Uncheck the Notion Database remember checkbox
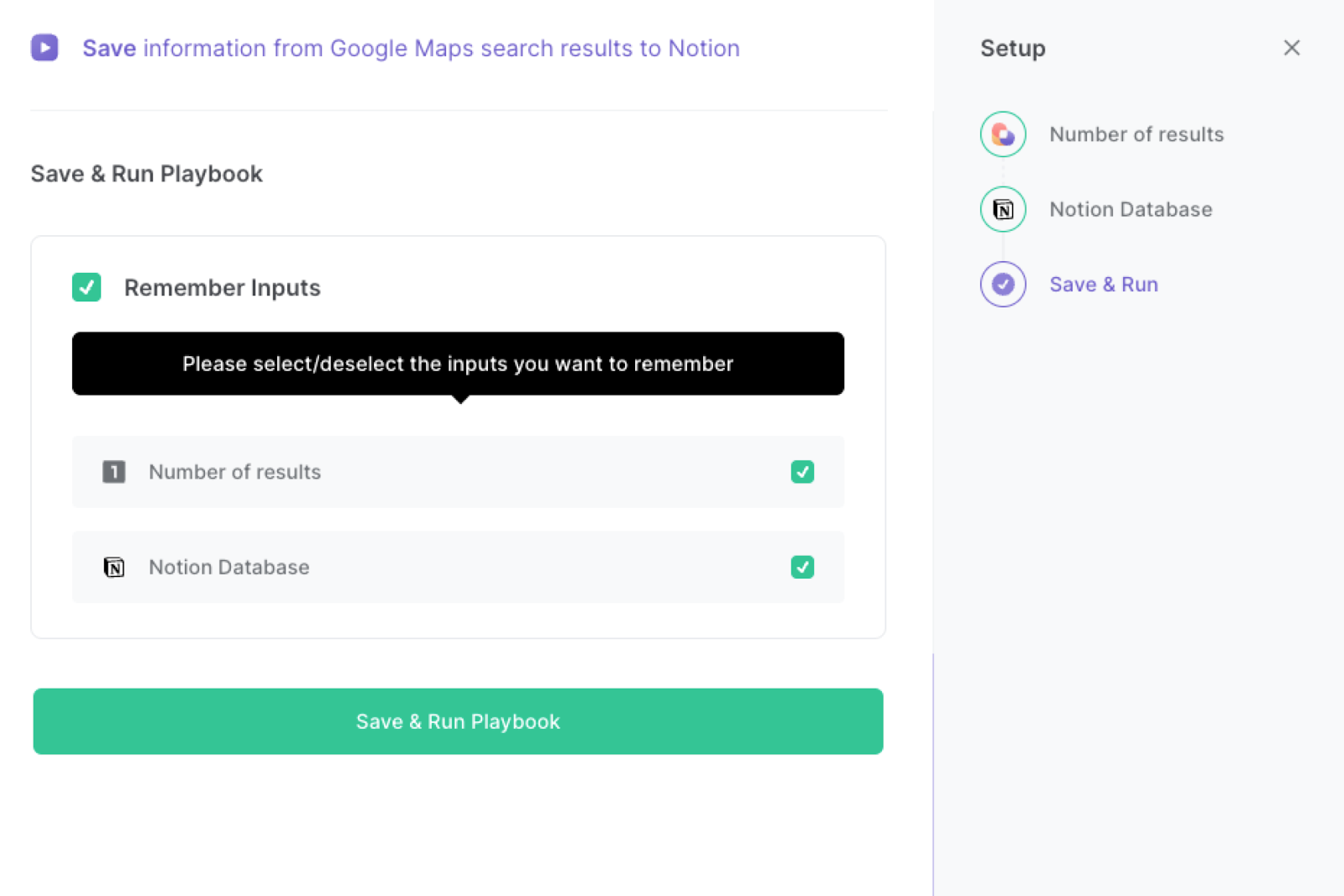This screenshot has height=896, width=1344. pos(802,567)
